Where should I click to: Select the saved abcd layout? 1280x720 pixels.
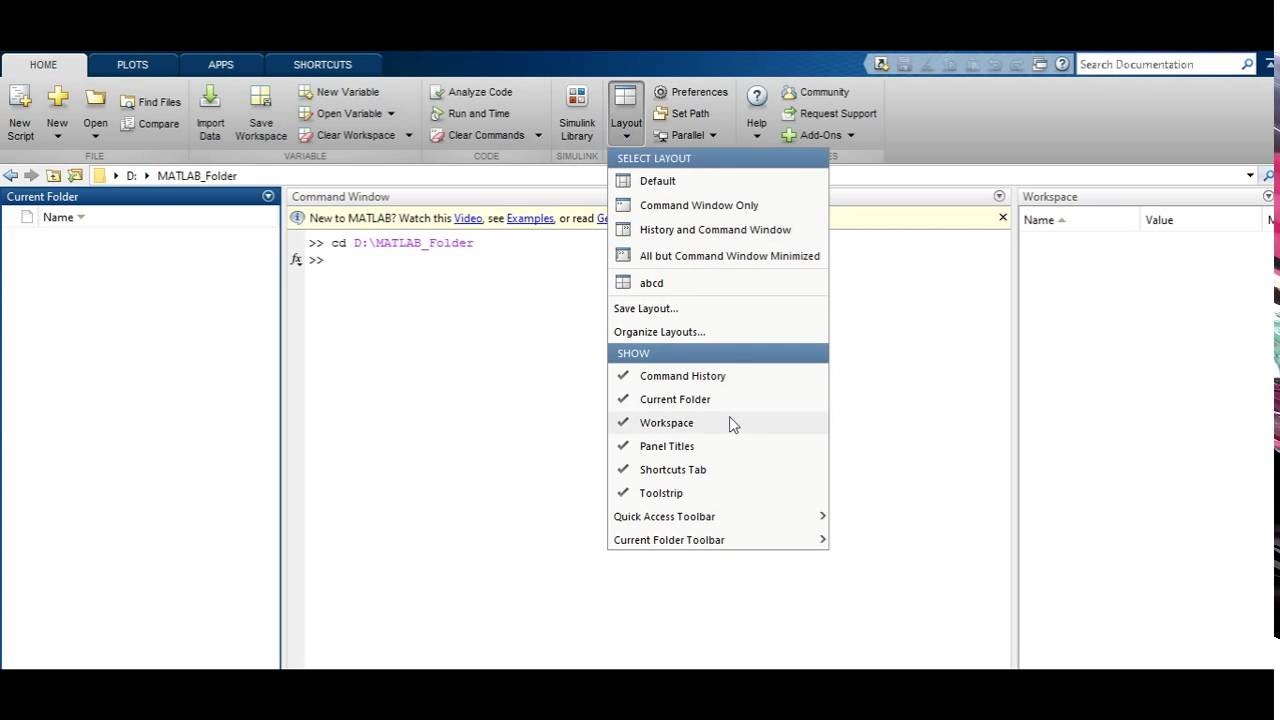click(x=718, y=283)
